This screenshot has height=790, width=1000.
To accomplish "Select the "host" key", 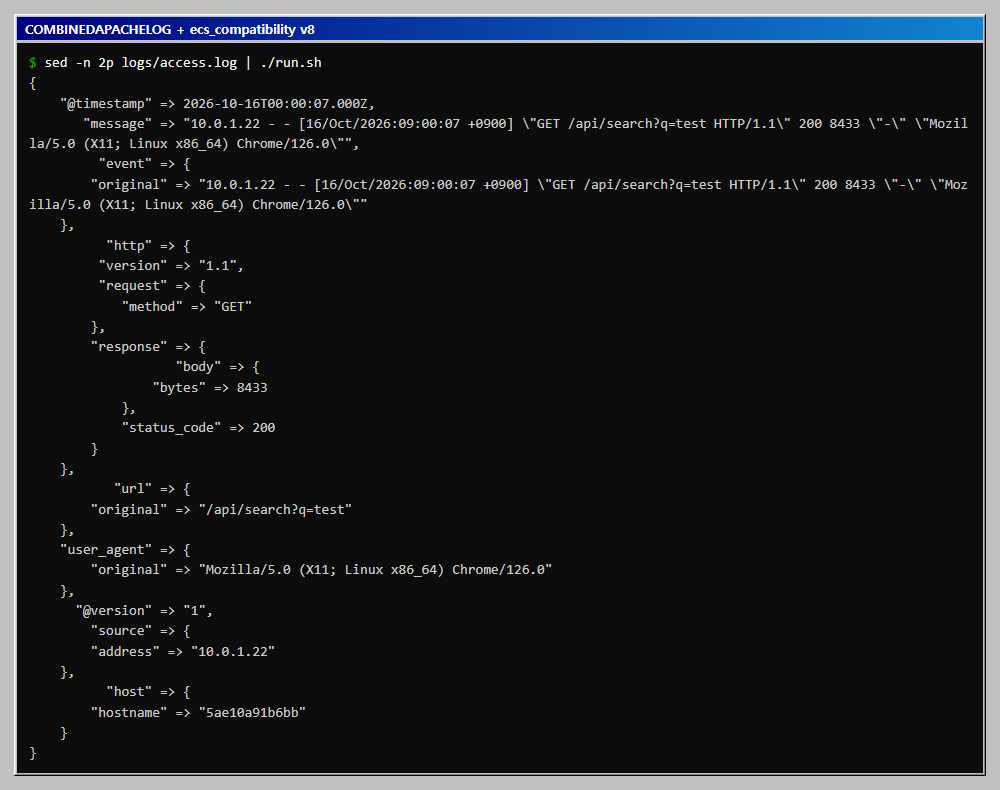I will coord(129,692).
